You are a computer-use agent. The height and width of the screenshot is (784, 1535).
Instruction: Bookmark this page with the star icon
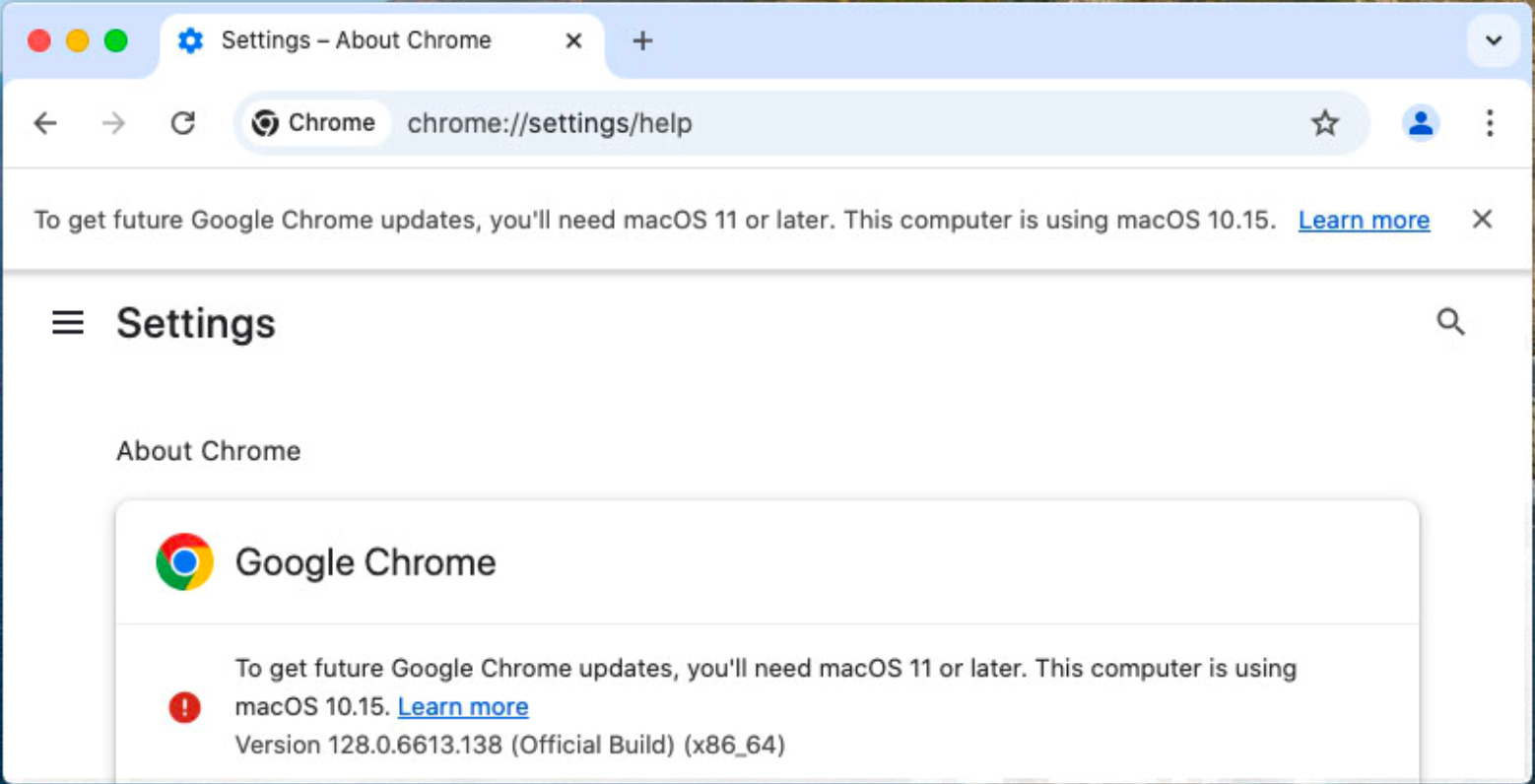tap(1324, 123)
